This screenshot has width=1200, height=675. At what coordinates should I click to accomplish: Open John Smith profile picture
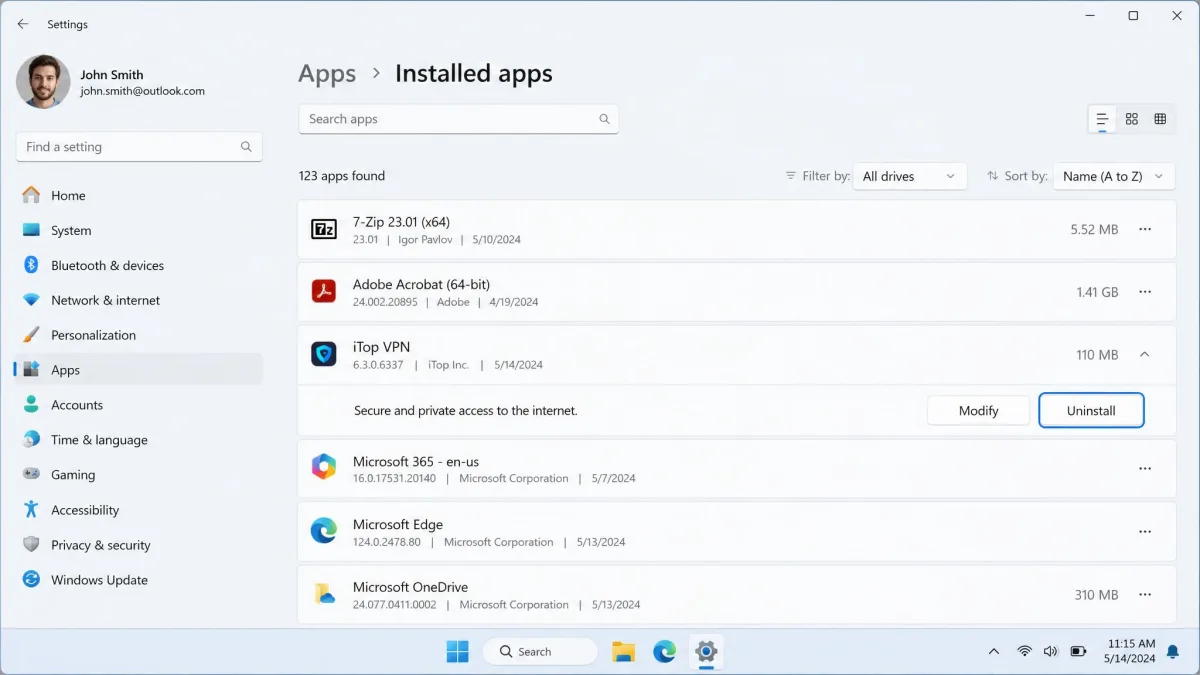point(43,82)
